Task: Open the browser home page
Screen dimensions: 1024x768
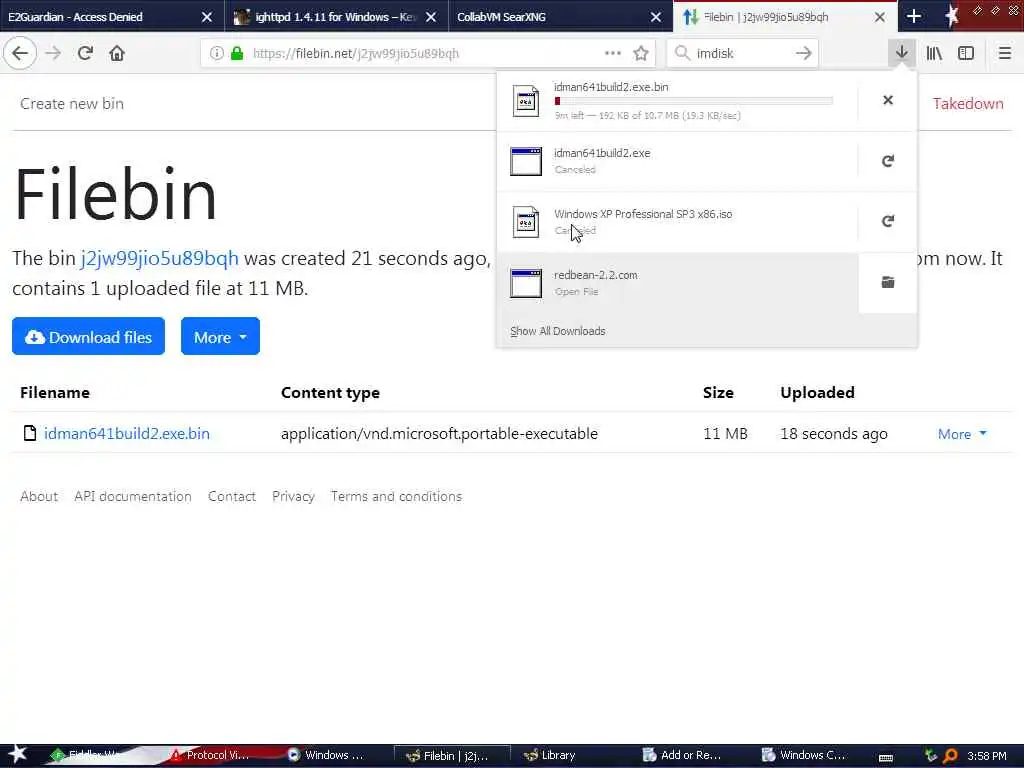Action: click(x=117, y=54)
